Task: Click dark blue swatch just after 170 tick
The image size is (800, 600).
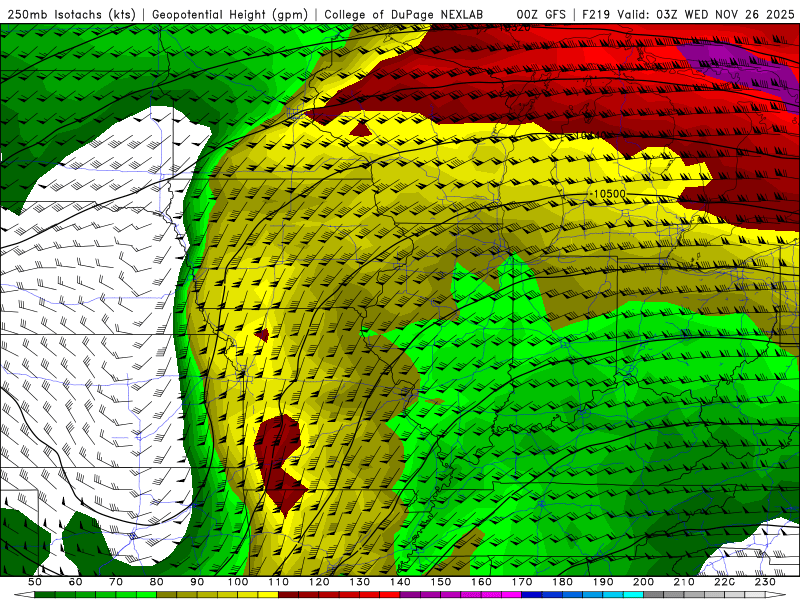Action: tap(532, 594)
